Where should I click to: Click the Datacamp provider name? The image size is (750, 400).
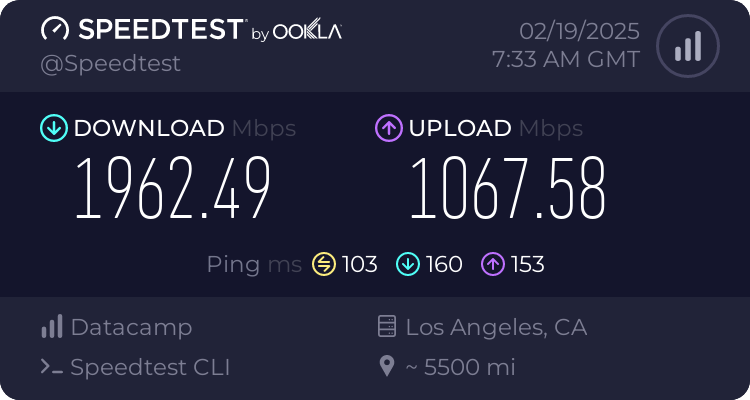pos(131,327)
